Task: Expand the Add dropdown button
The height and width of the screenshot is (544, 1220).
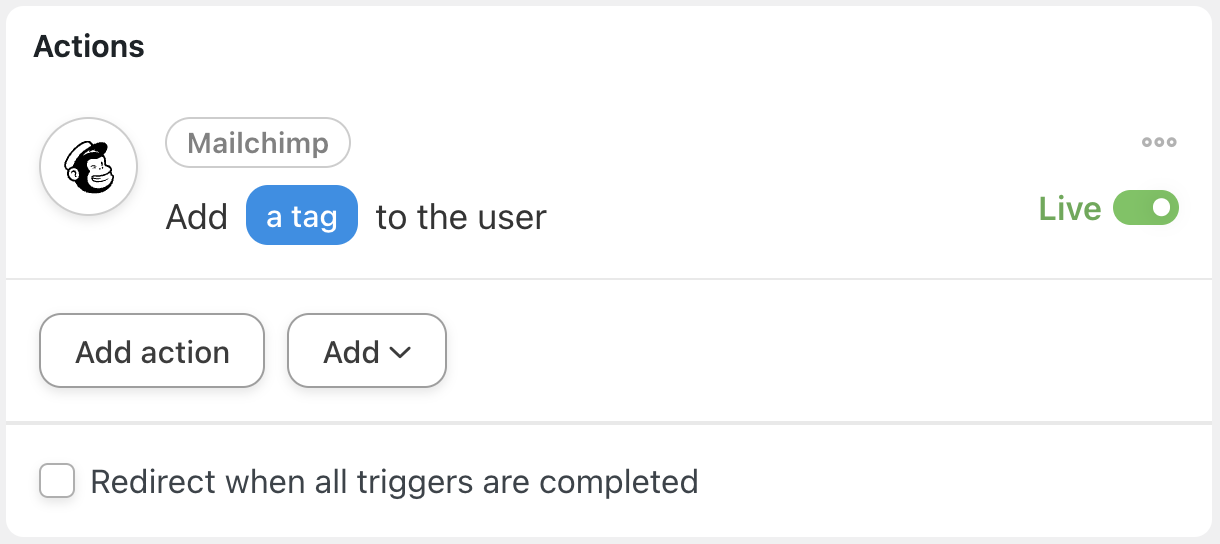Action: 366,351
